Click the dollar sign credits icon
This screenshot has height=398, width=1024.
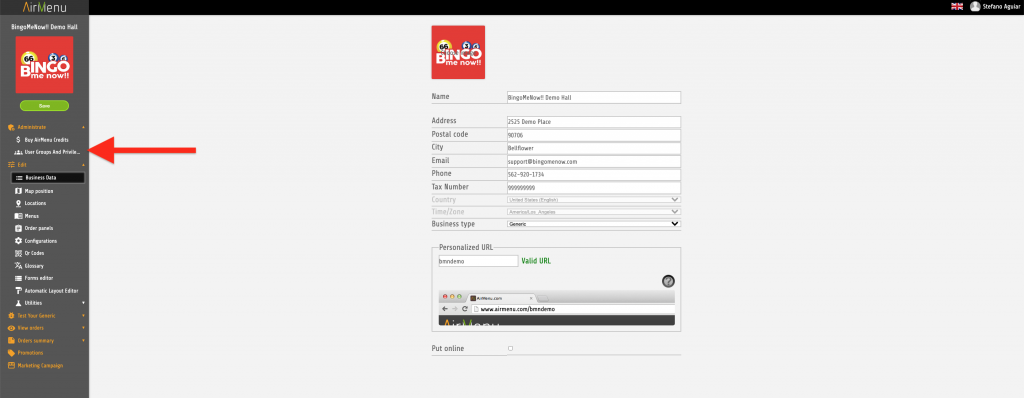coord(18,140)
